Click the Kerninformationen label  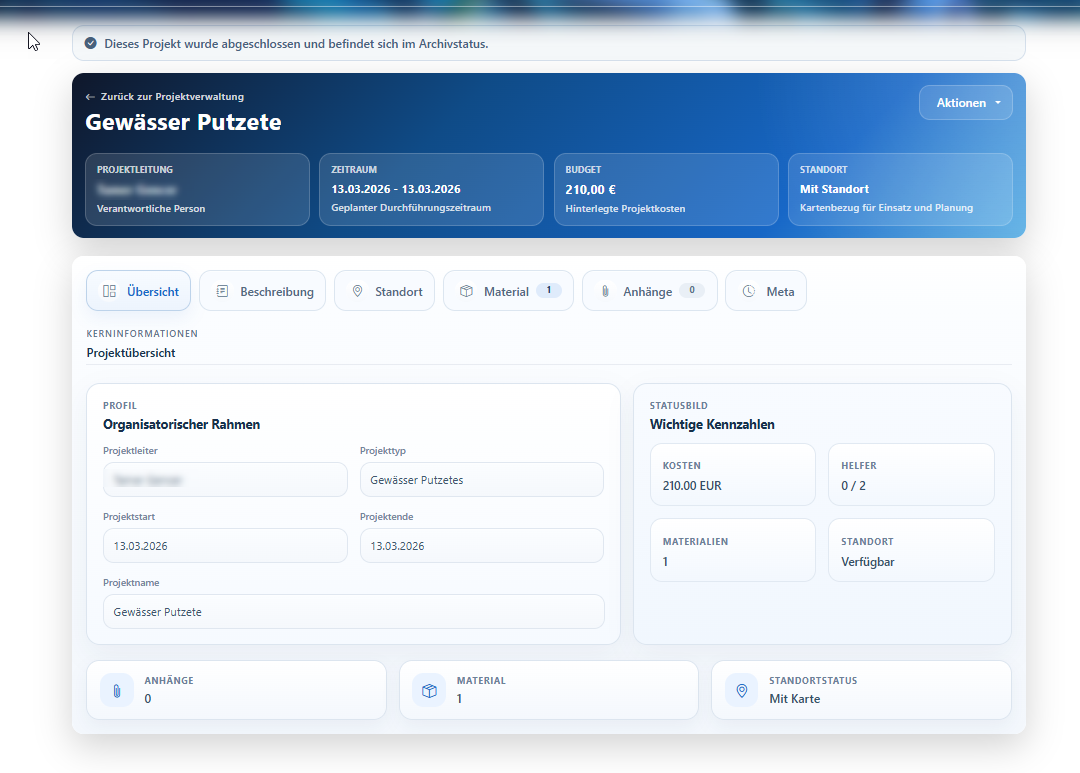(x=142, y=333)
